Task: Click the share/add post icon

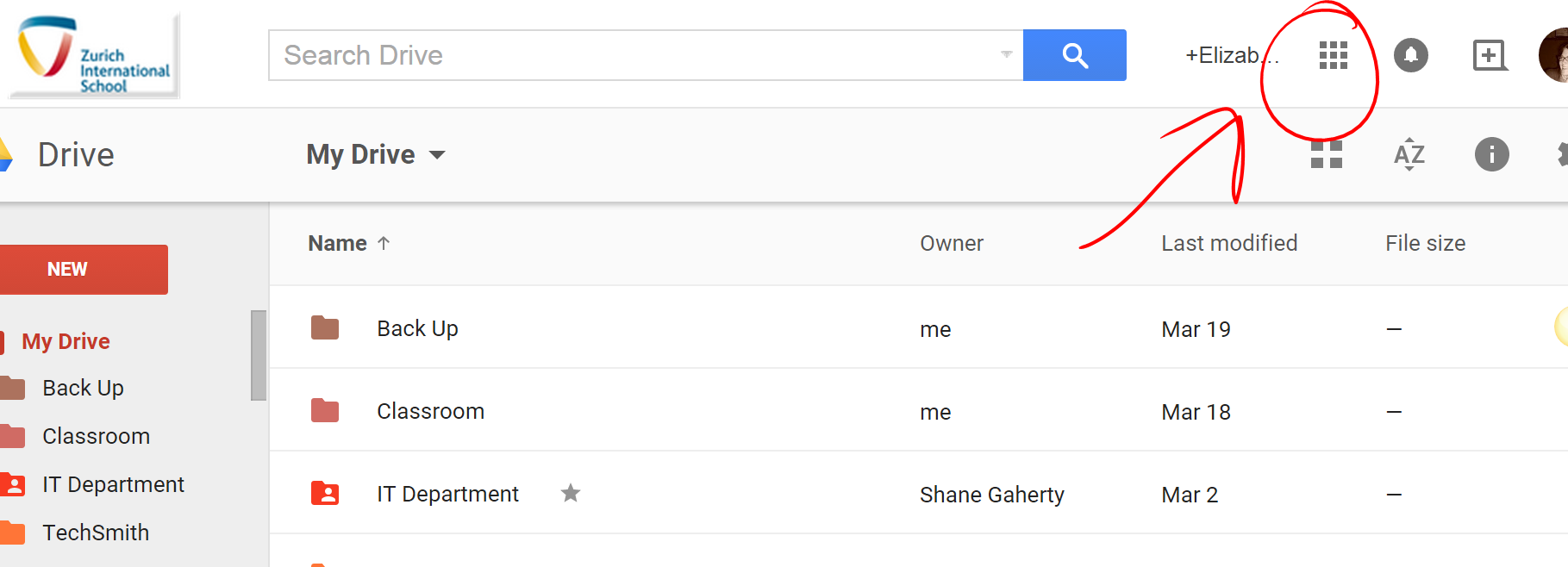Action: tap(1489, 55)
